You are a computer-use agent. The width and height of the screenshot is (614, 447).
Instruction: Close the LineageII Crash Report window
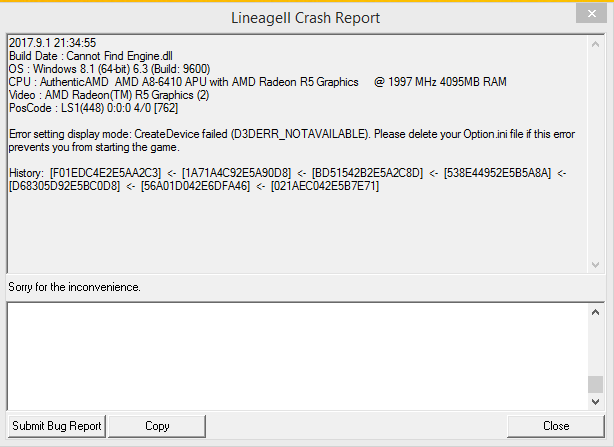click(x=591, y=14)
